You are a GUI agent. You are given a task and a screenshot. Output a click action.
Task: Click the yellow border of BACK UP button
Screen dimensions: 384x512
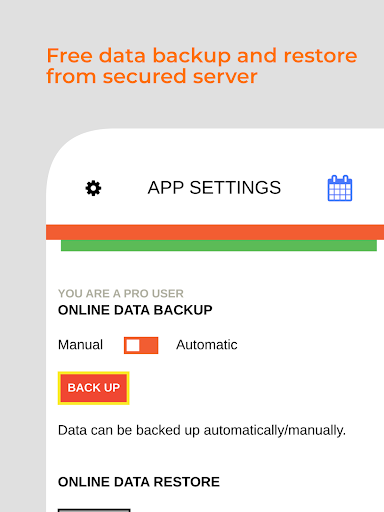point(94,373)
